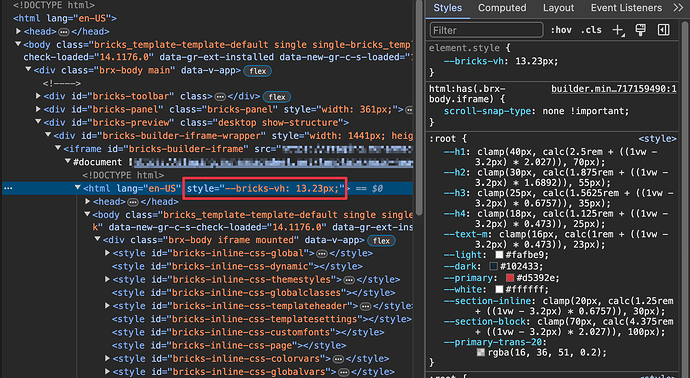Focus the styles Filter input
Screen dimensions: 690x378
click(486, 30)
